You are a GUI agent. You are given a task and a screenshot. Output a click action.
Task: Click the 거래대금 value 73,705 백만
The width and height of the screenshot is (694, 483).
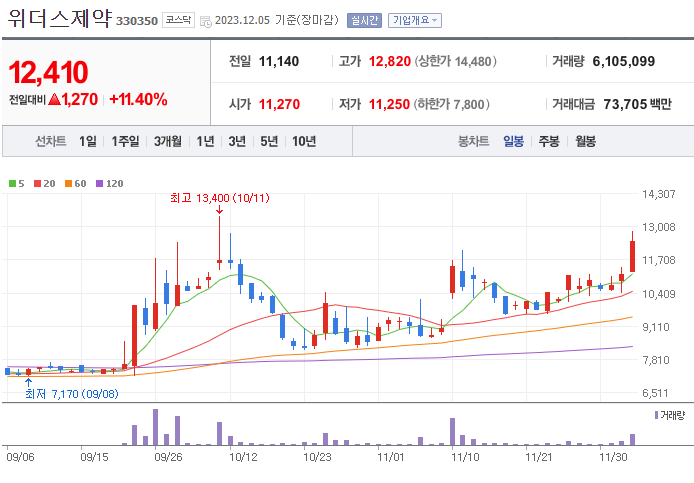(x=637, y=104)
